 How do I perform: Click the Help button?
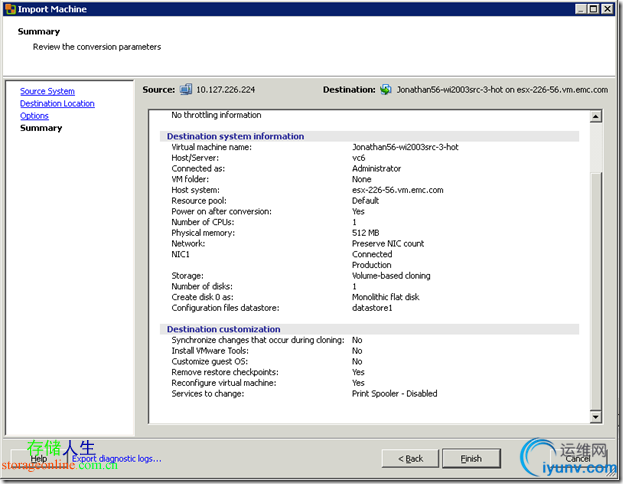tap(39, 459)
